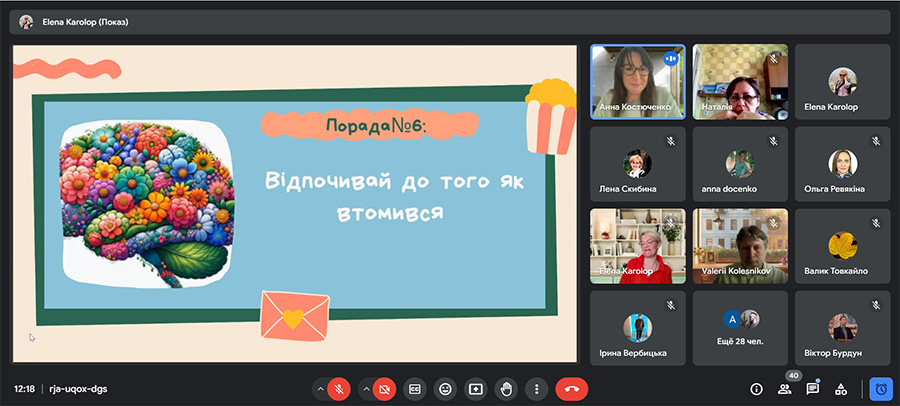Open the emoji reactions button
The image size is (900, 406).
point(445,388)
